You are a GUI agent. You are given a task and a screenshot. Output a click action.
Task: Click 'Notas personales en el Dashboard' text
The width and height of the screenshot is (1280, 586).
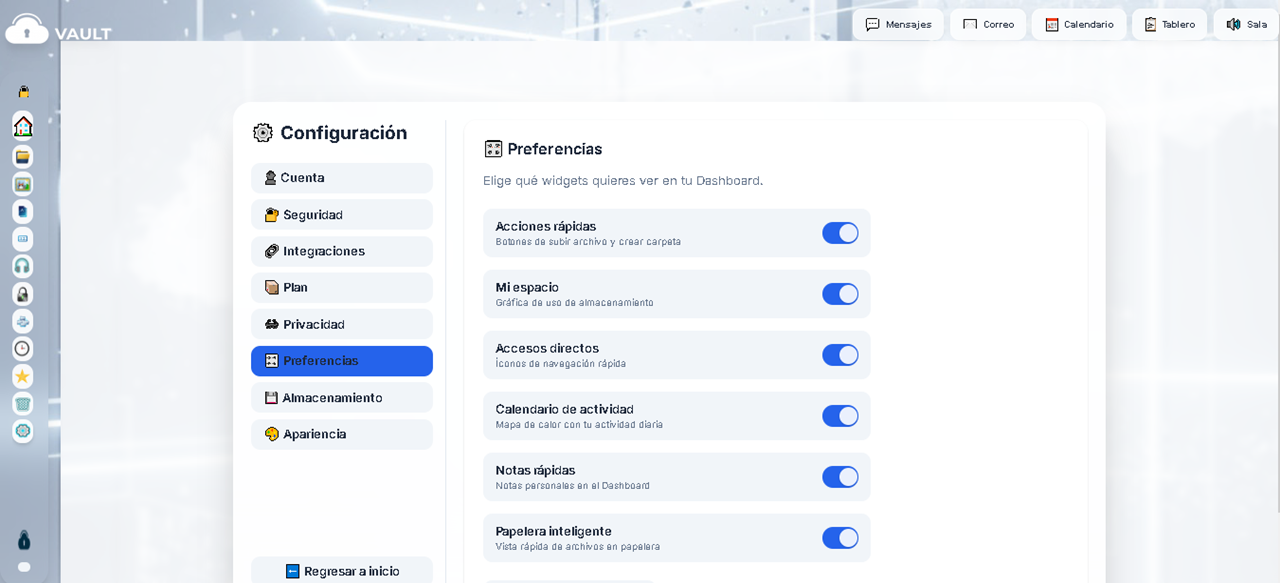click(x=573, y=486)
